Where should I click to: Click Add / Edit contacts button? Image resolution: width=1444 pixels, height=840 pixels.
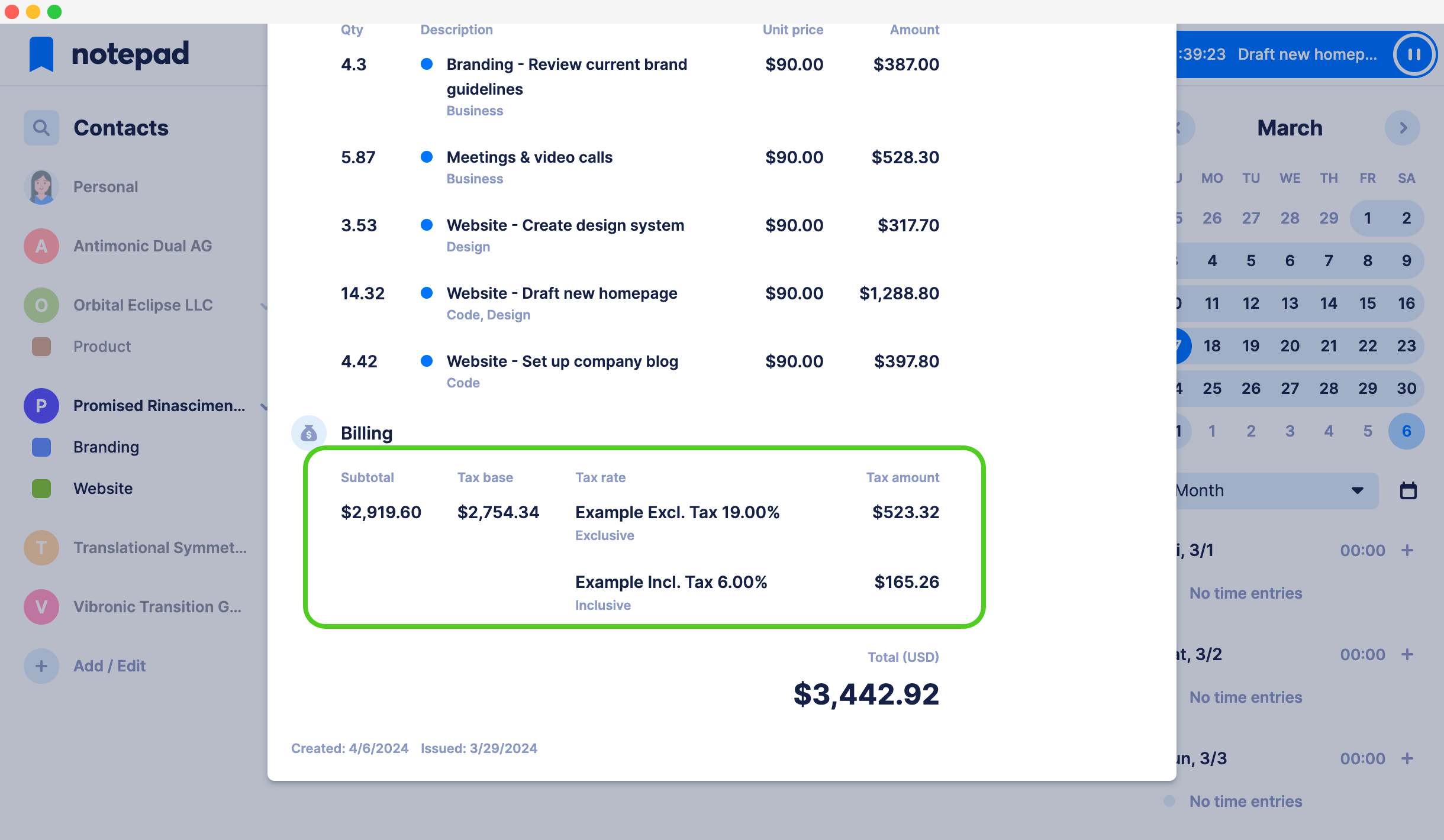coord(109,665)
